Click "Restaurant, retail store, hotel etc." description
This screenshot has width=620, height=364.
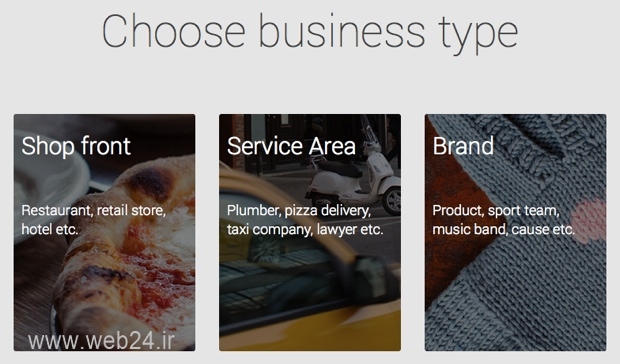click(93, 220)
